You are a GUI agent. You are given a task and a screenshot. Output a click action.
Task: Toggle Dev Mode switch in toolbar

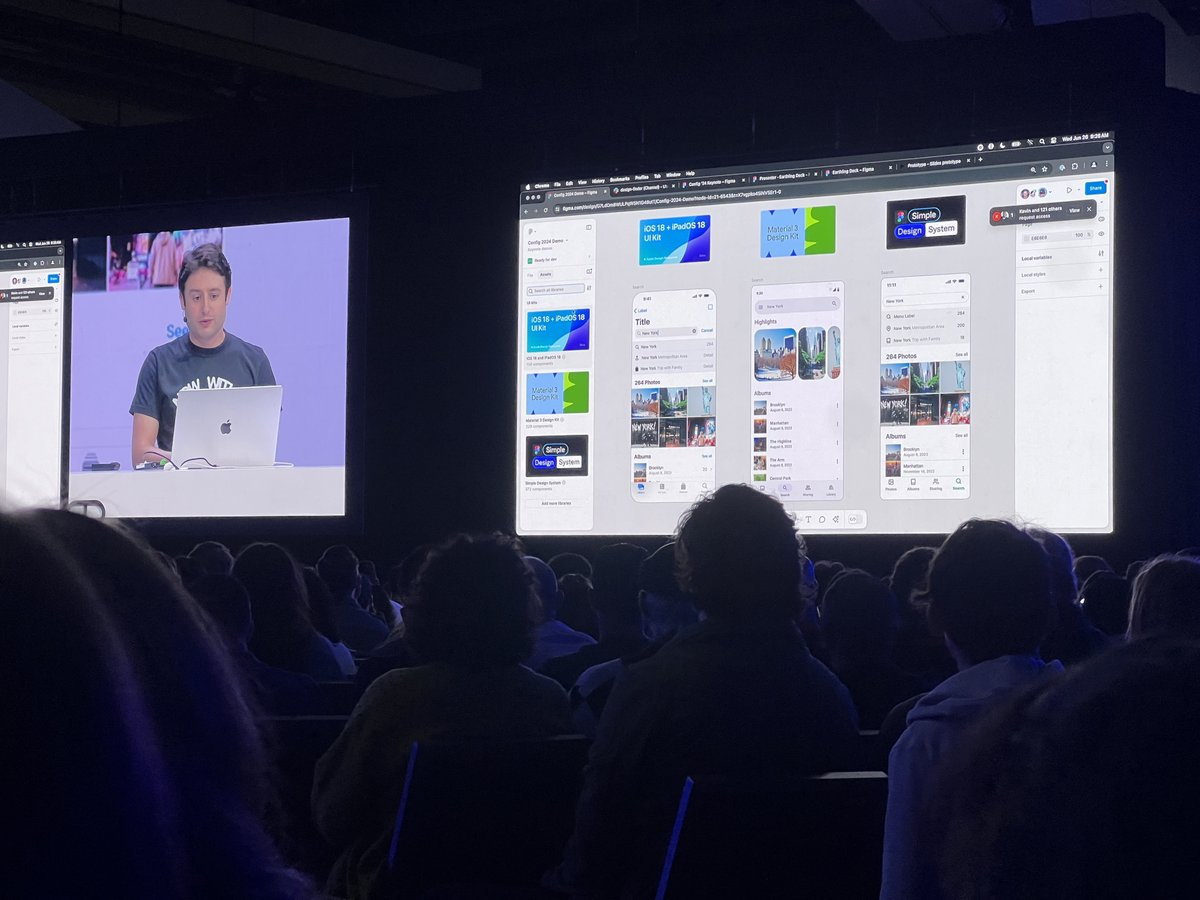(x=853, y=519)
